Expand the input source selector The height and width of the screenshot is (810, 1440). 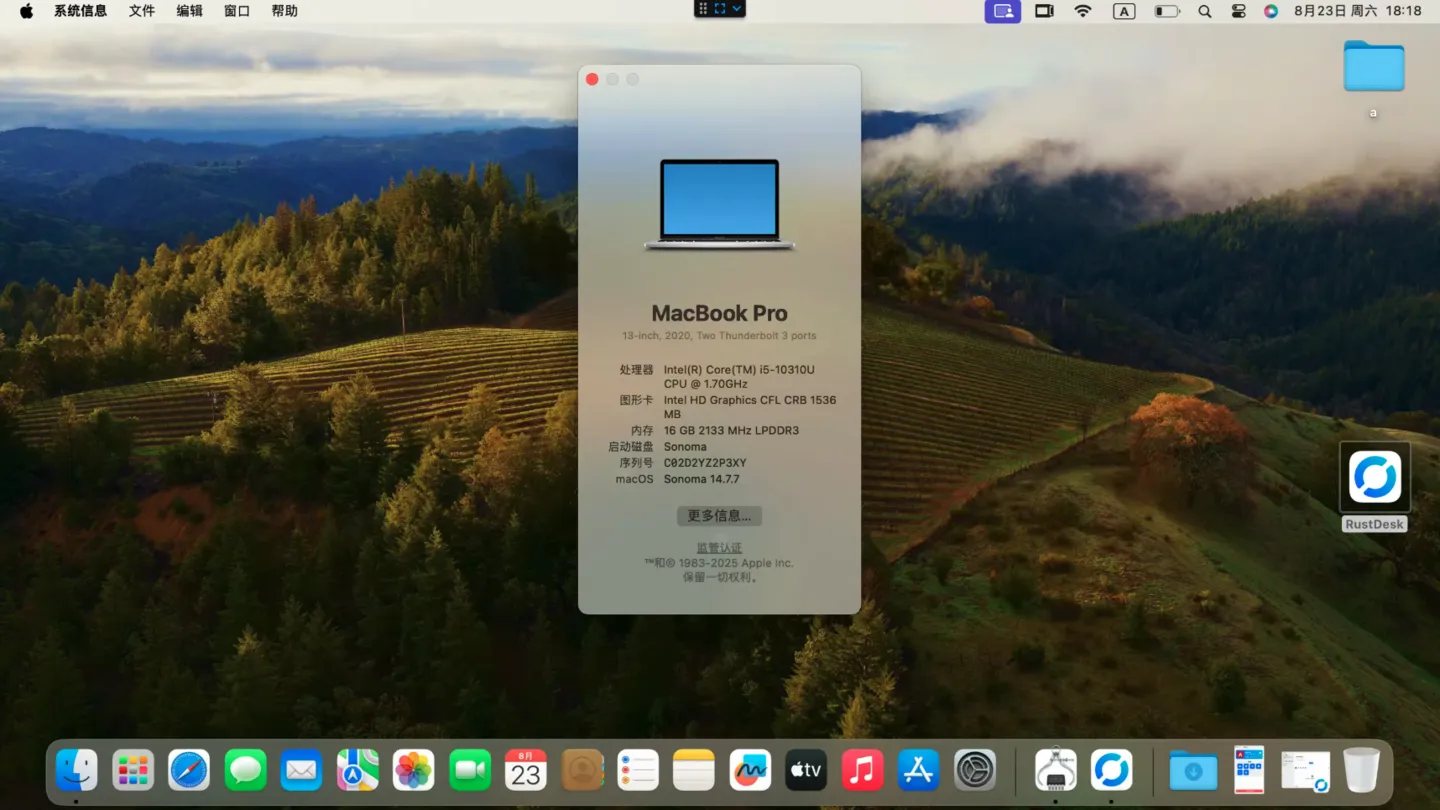pos(1124,11)
